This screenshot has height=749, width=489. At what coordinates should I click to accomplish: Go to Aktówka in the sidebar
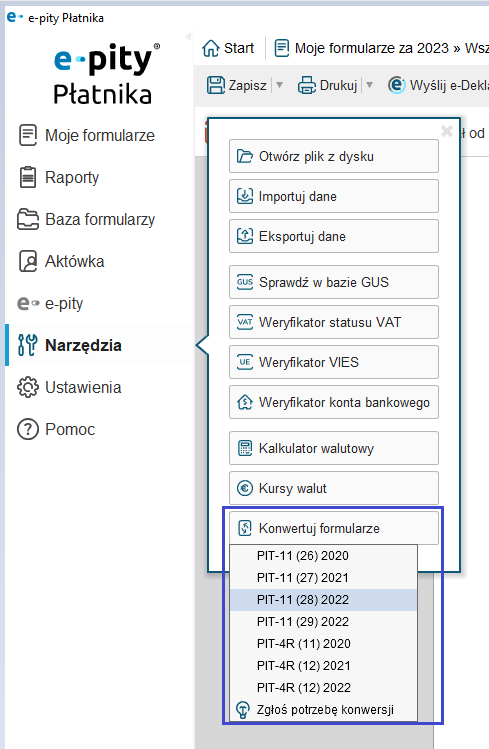pos(61,262)
